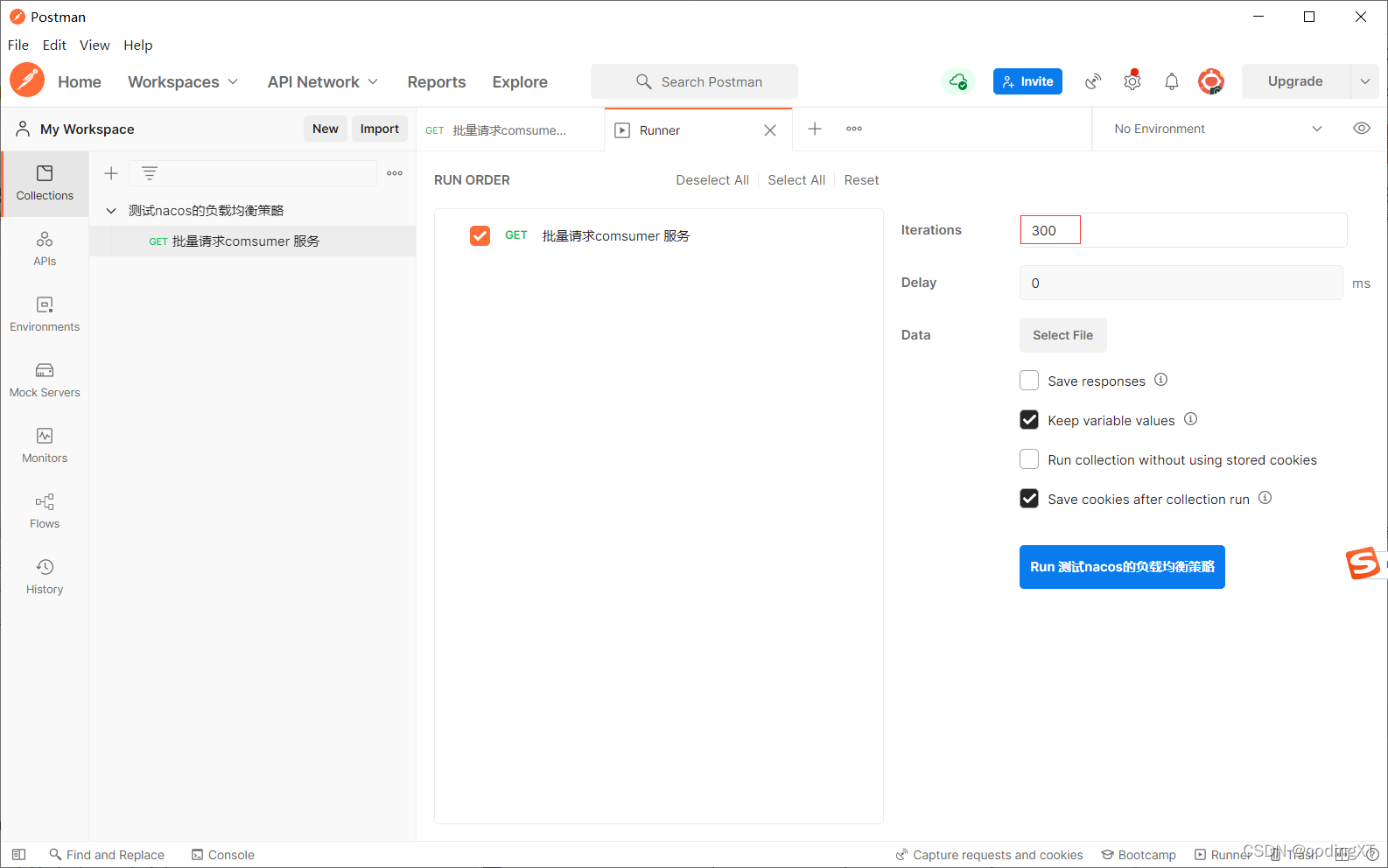The height and width of the screenshot is (868, 1388).
Task: Create a new collection with plus icon
Action: pos(111,173)
